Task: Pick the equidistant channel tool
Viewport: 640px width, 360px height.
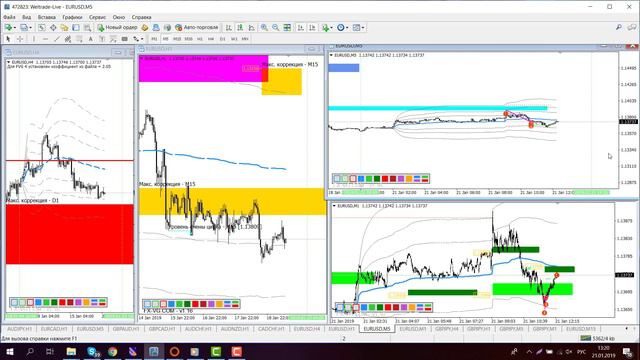Action: (x=68, y=39)
